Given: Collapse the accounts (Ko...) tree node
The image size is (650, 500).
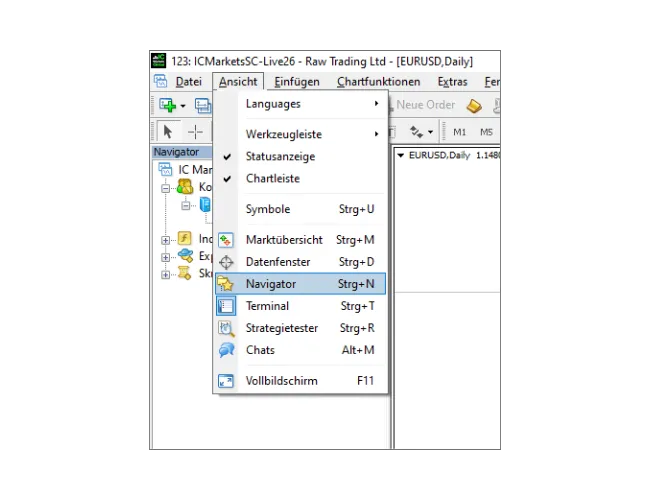Looking at the screenshot, I should tap(165, 188).
